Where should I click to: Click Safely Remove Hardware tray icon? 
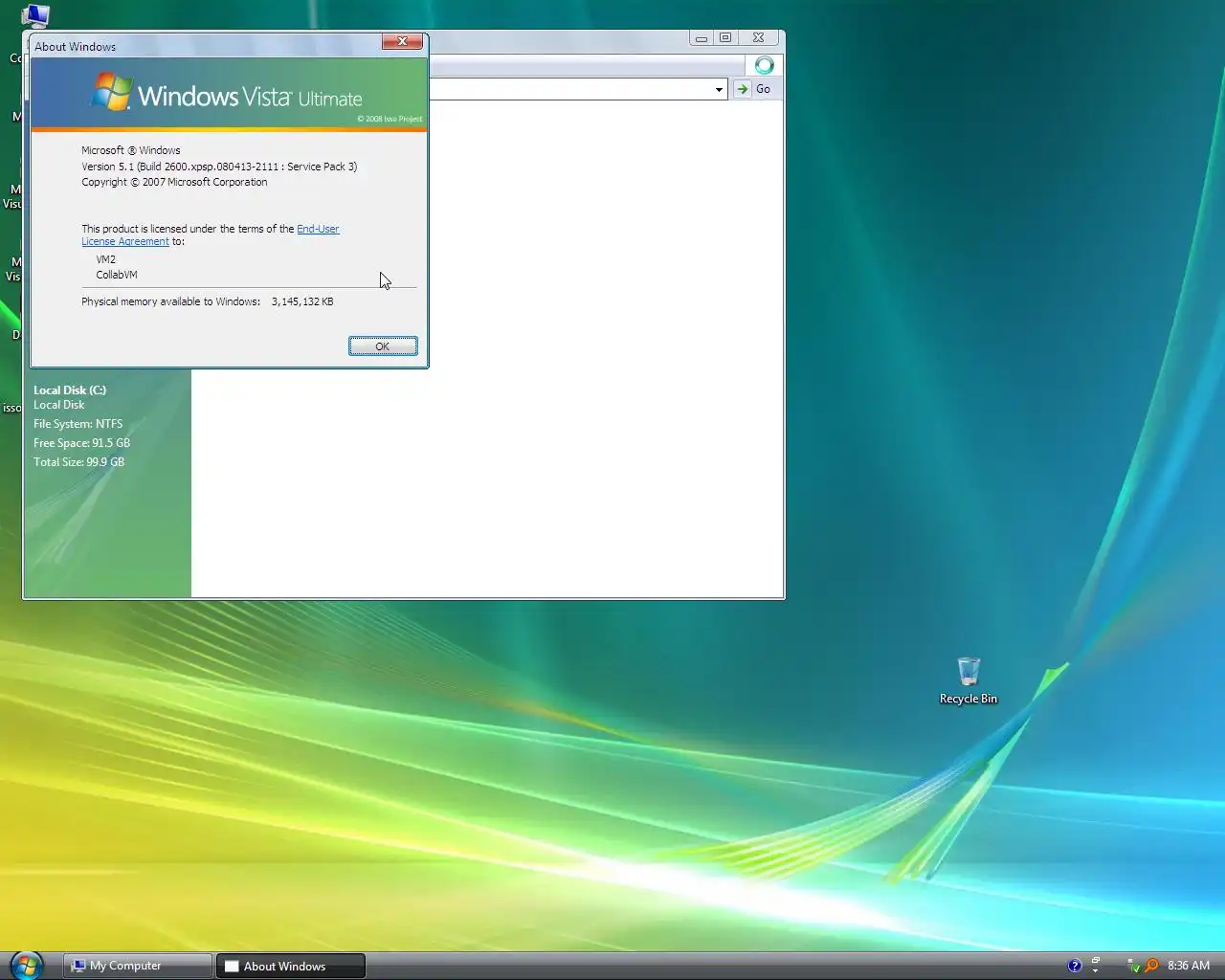pos(1133,966)
